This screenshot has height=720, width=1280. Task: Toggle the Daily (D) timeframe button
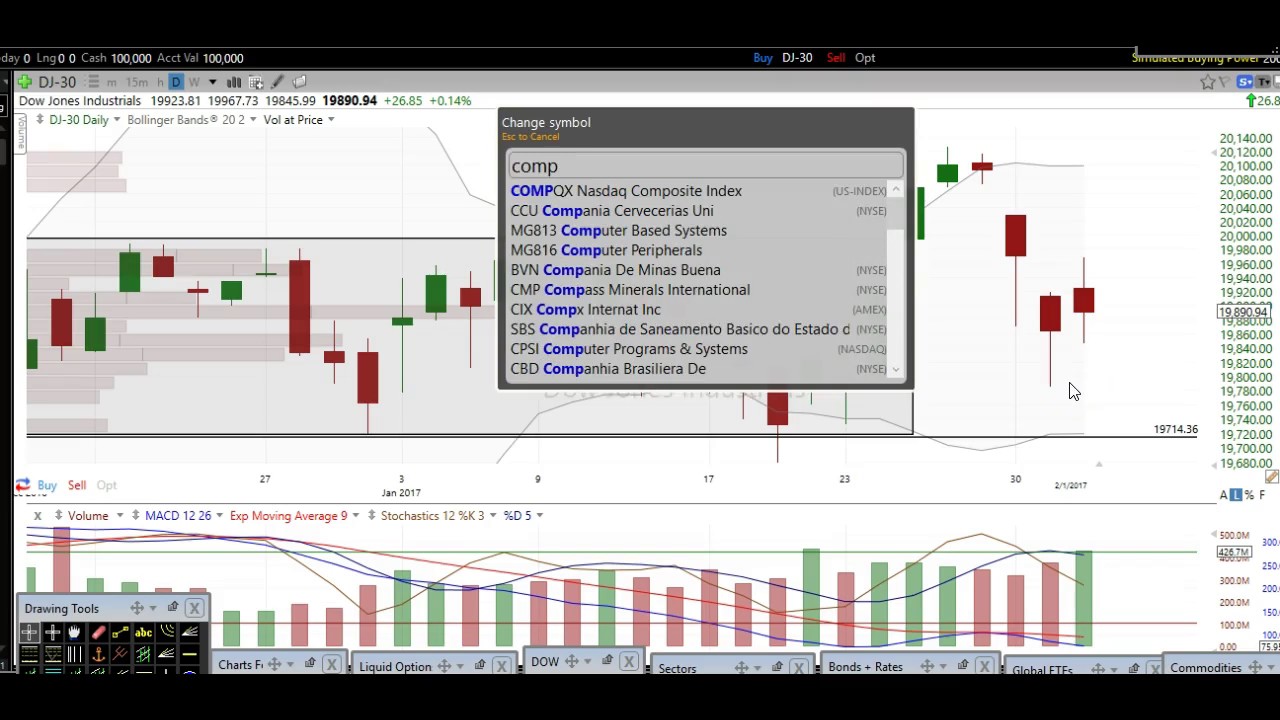point(176,82)
